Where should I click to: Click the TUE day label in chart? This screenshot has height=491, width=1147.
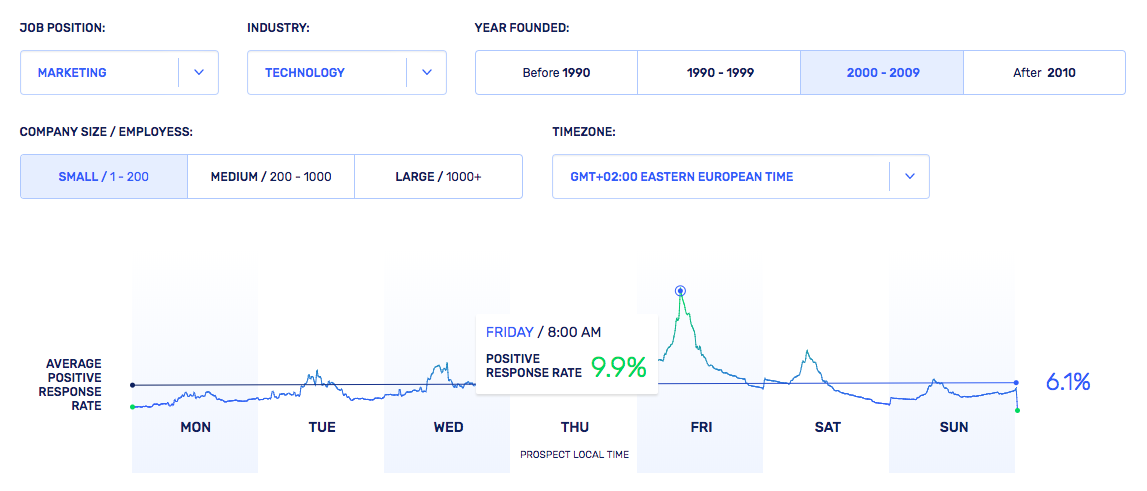[322, 427]
